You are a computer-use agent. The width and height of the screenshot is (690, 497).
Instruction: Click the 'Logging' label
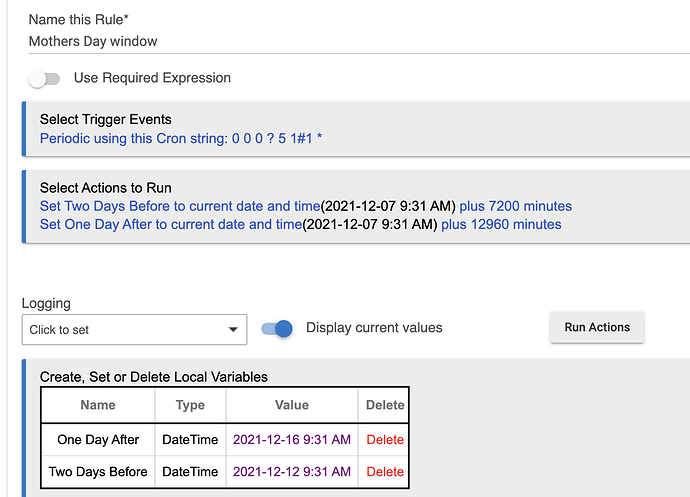pyautogui.click(x=46, y=303)
